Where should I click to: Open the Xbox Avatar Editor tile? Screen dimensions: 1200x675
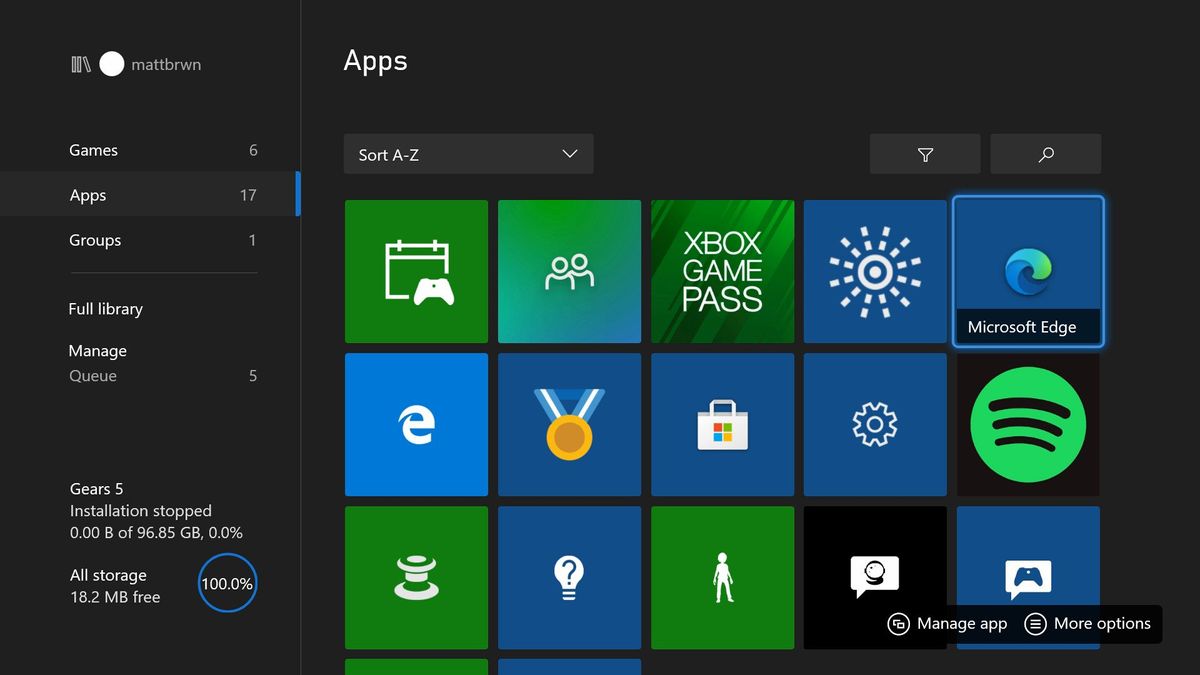pyautogui.click(x=722, y=577)
